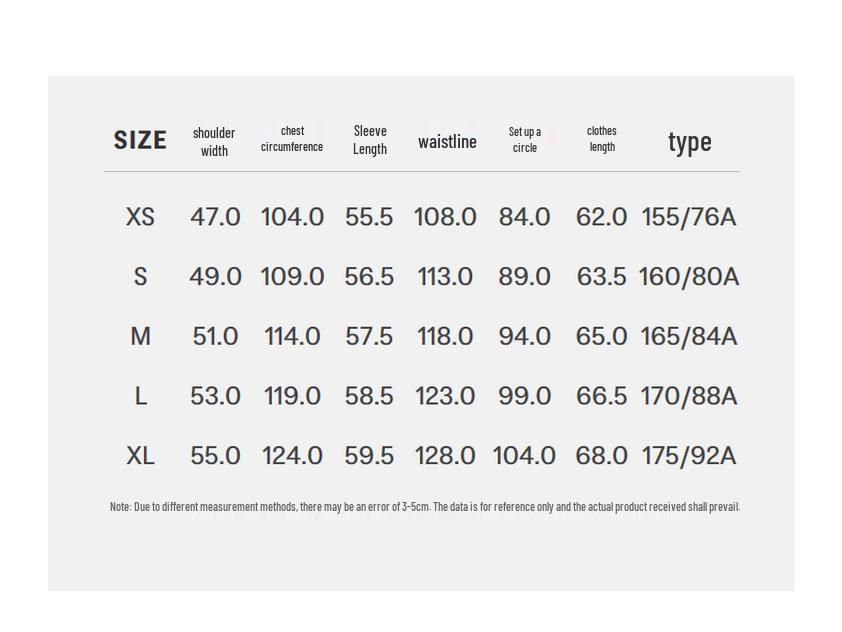This screenshot has height=632, width=842.
Task: Click the 63.5 clothes length value
Action: 601,277
